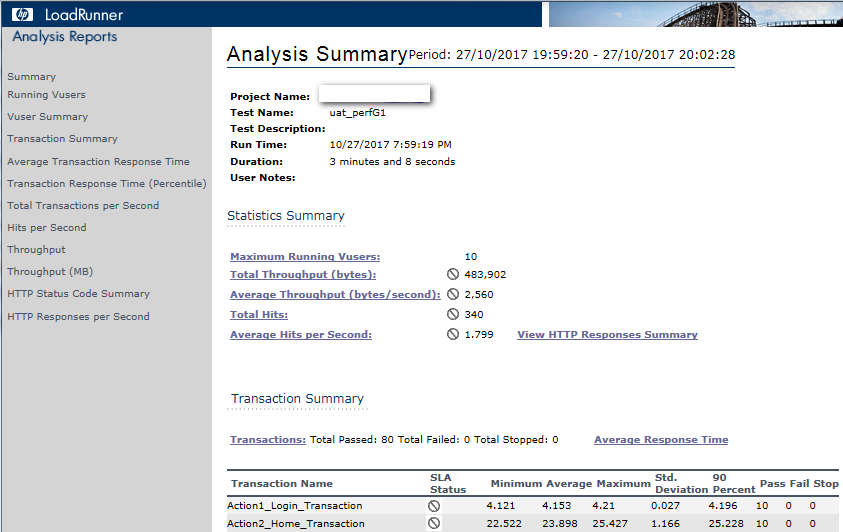
Task: Select Action1_Login_Transaction name
Action: tap(295, 506)
